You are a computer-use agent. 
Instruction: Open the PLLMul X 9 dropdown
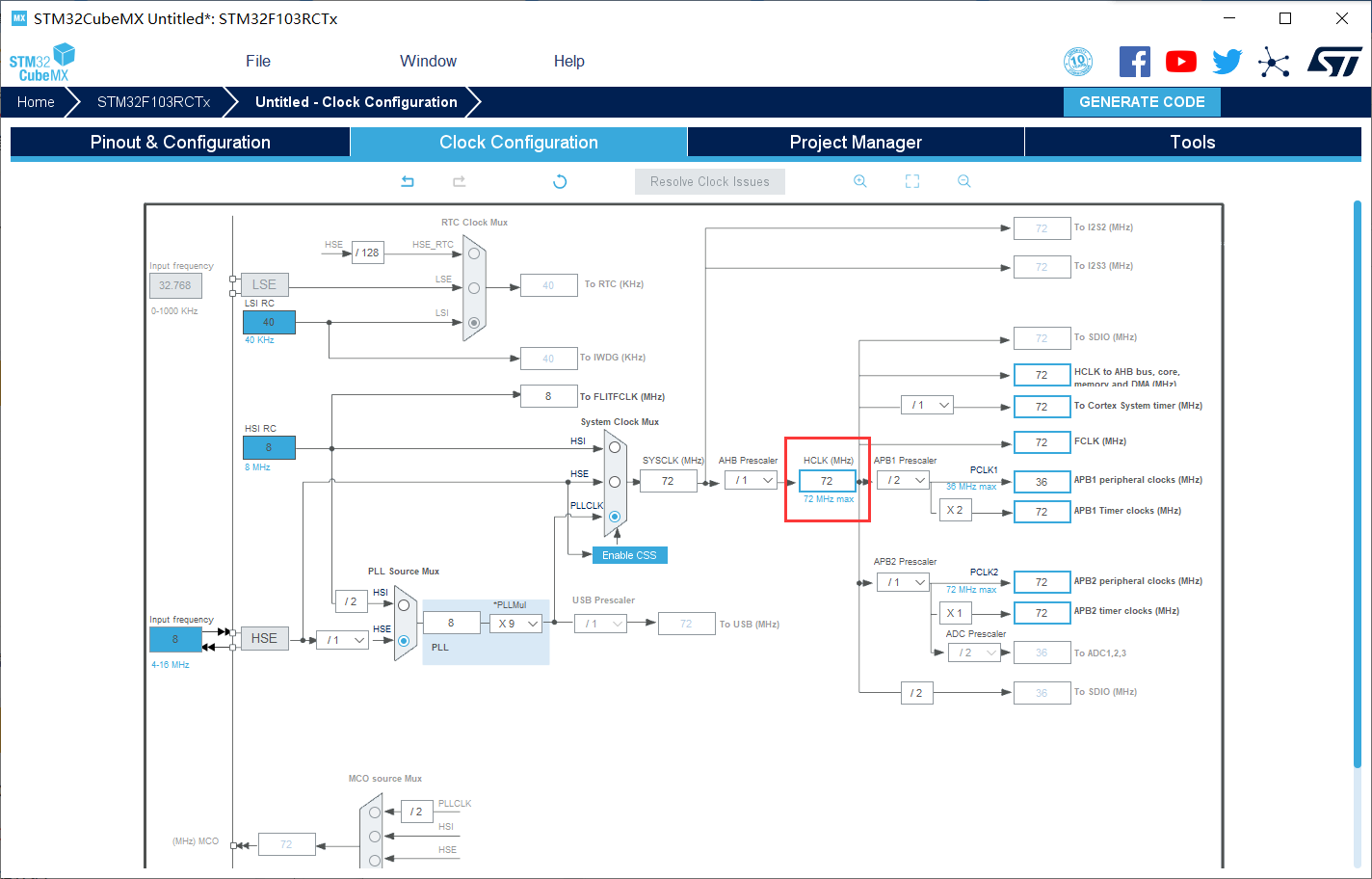click(x=516, y=624)
